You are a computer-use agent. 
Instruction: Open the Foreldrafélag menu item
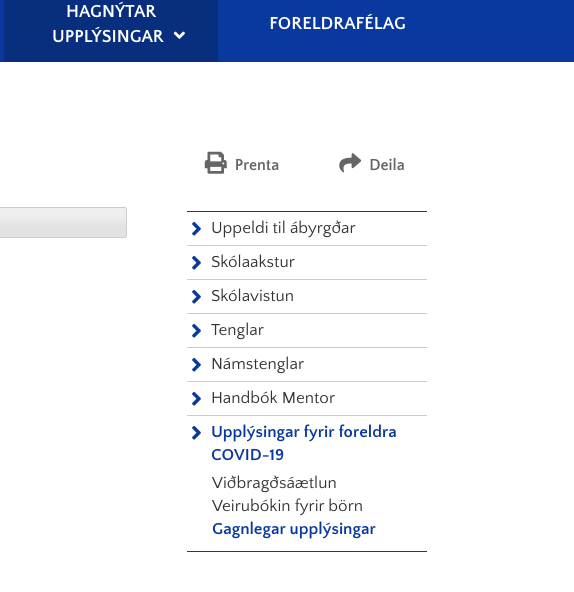click(338, 23)
